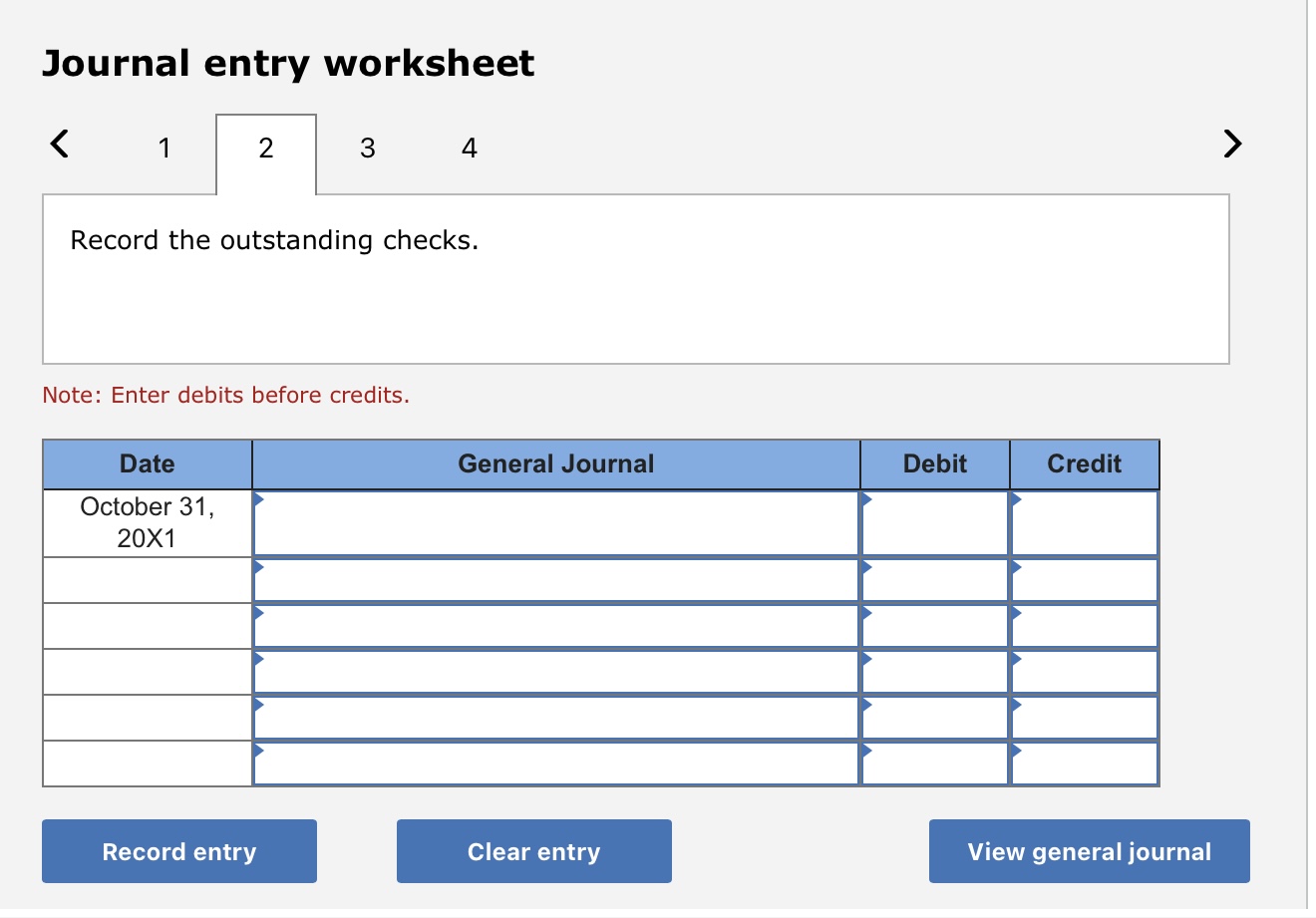This screenshot has width=1316, height=918.
Task: Click the first row Debit amount field
Action: [934, 522]
